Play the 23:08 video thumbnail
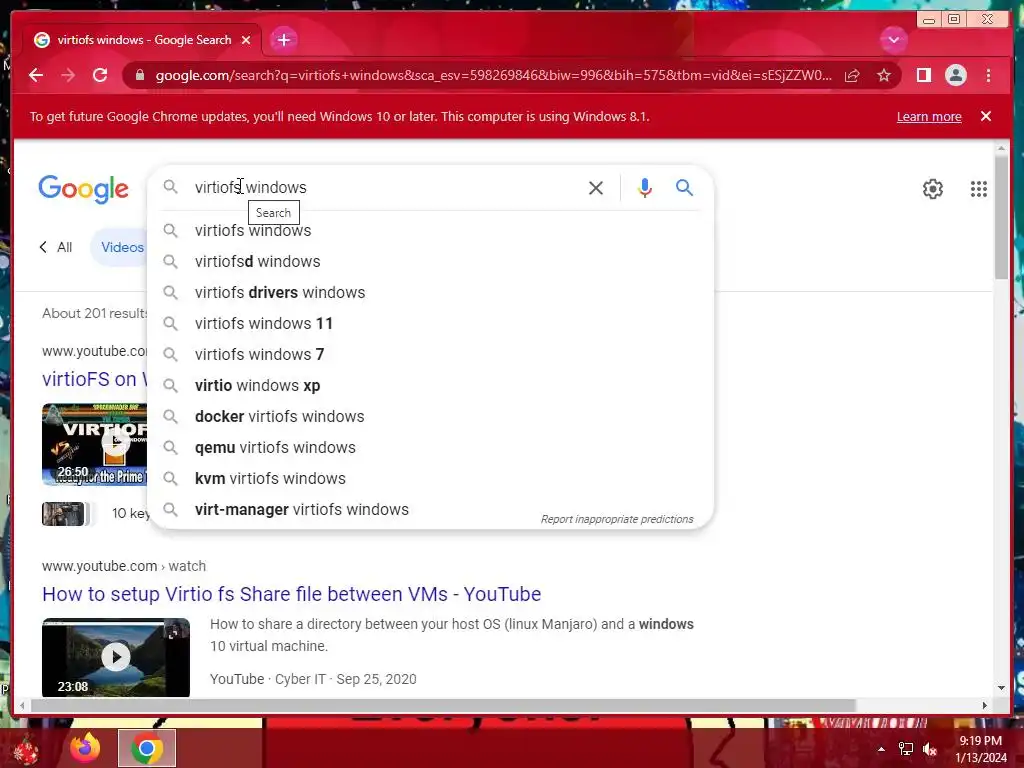1024x768 pixels. (116, 657)
